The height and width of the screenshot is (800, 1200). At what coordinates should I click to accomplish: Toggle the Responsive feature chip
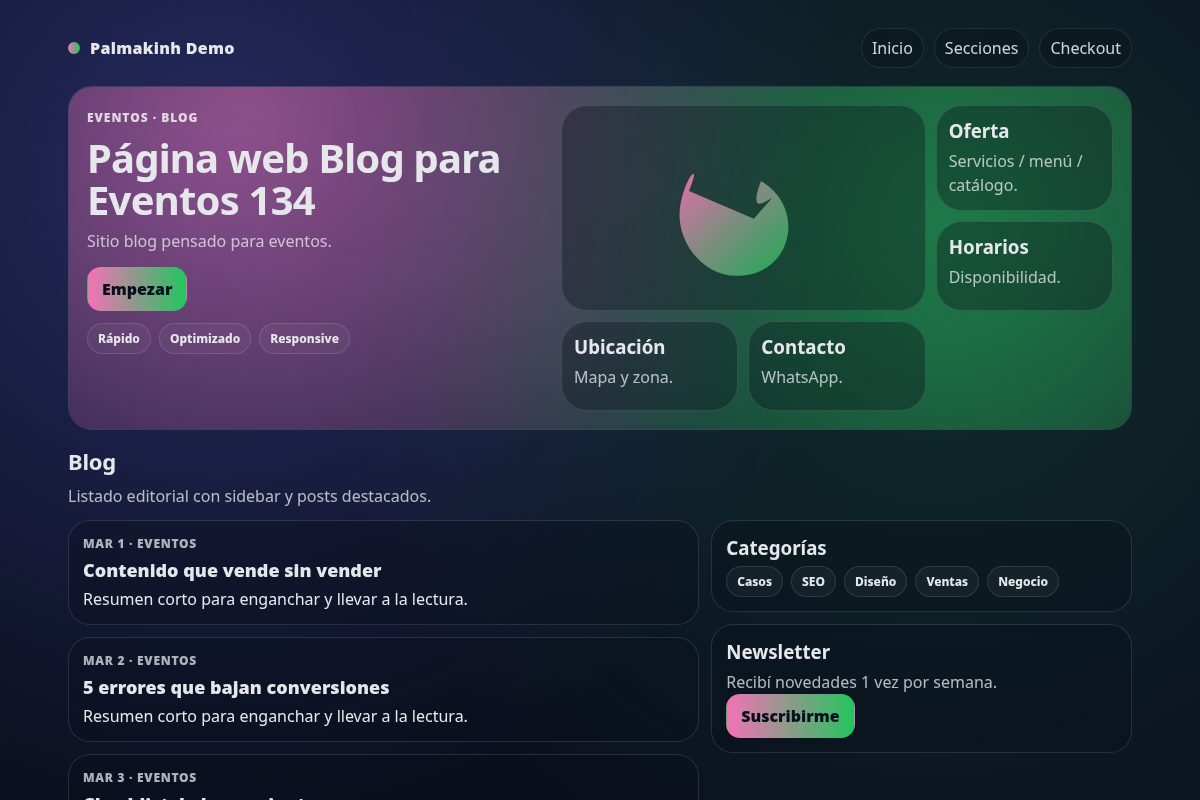(x=304, y=338)
